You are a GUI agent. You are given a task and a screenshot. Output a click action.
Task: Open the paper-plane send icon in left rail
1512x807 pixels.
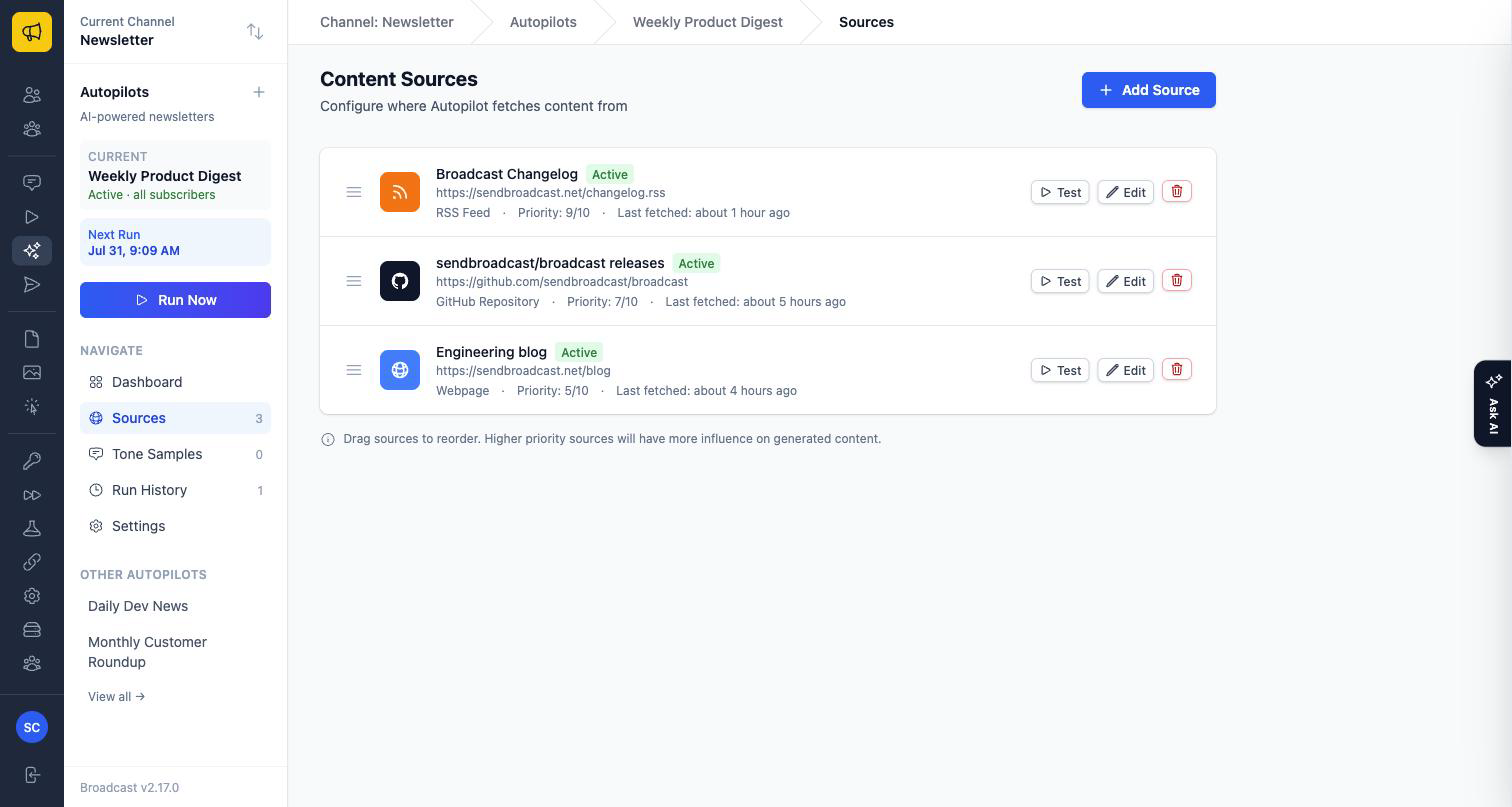click(32, 285)
